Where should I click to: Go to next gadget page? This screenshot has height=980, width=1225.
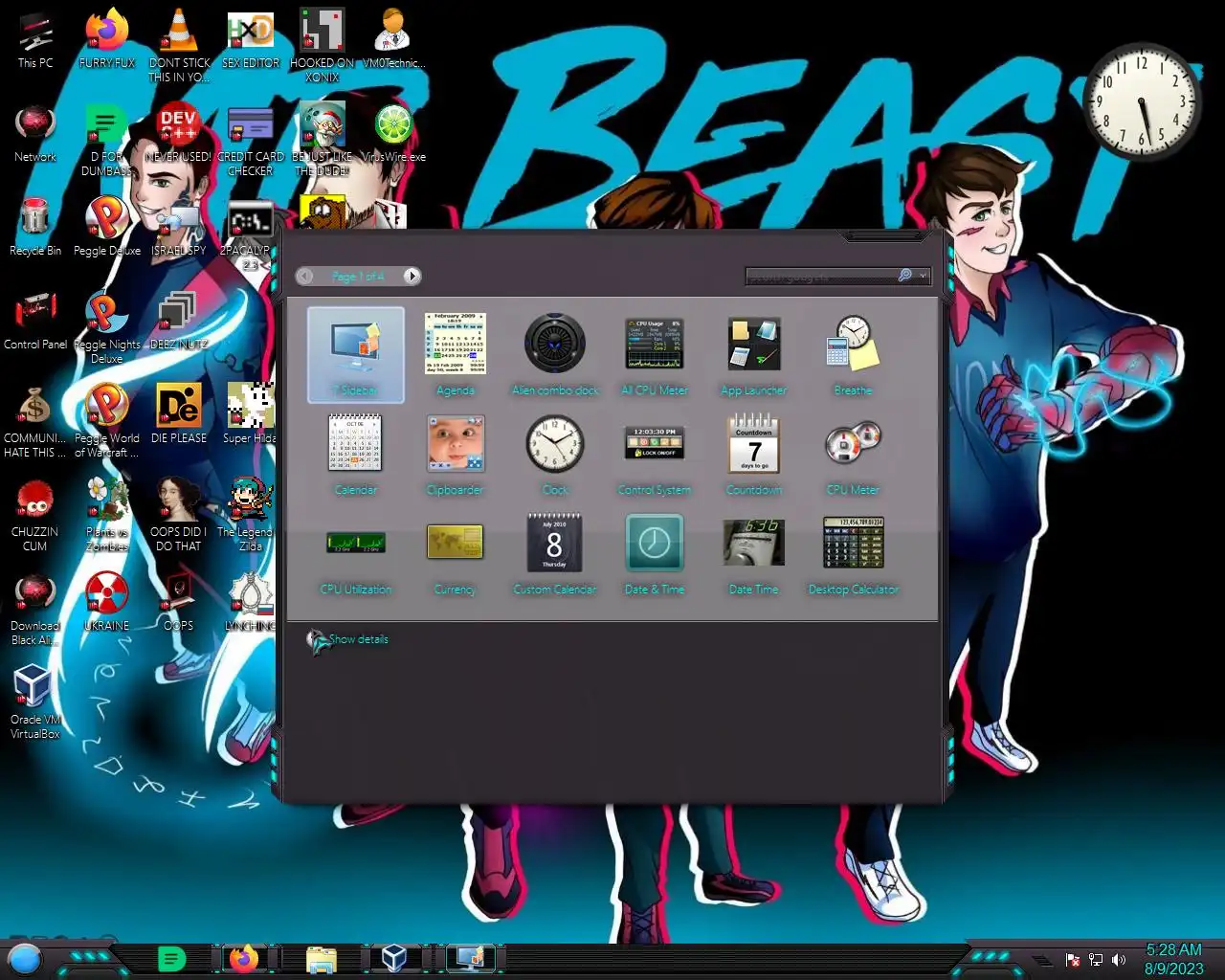pos(412,276)
